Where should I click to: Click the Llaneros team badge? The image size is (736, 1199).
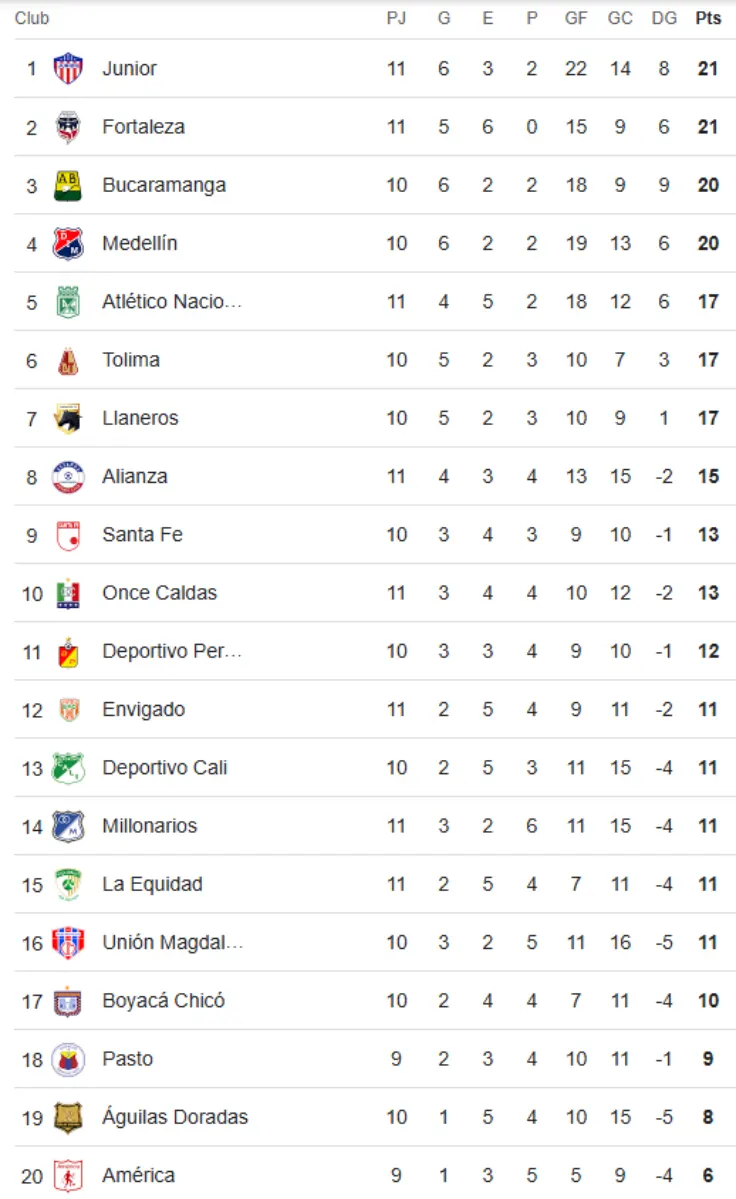pos(68,418)
